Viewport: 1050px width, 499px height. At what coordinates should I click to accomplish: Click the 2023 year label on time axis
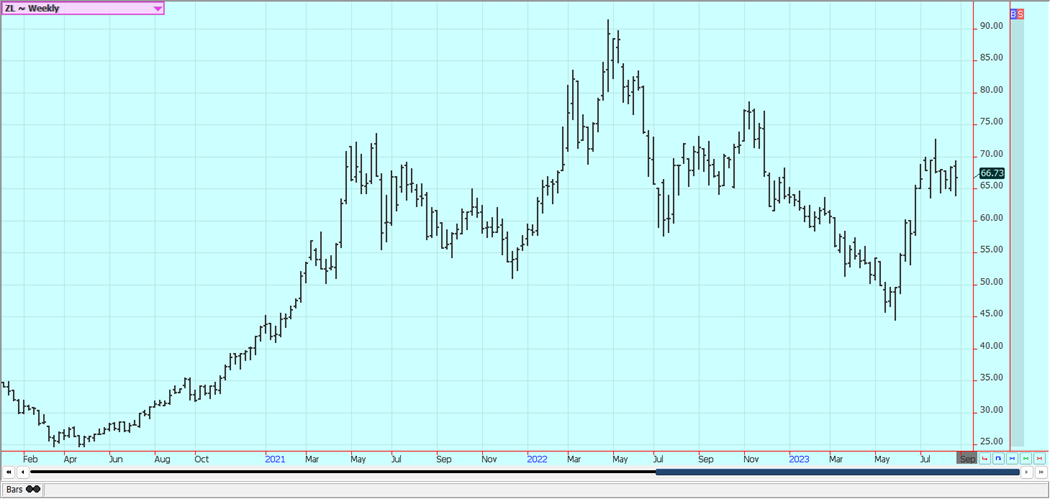coord(799,459)
